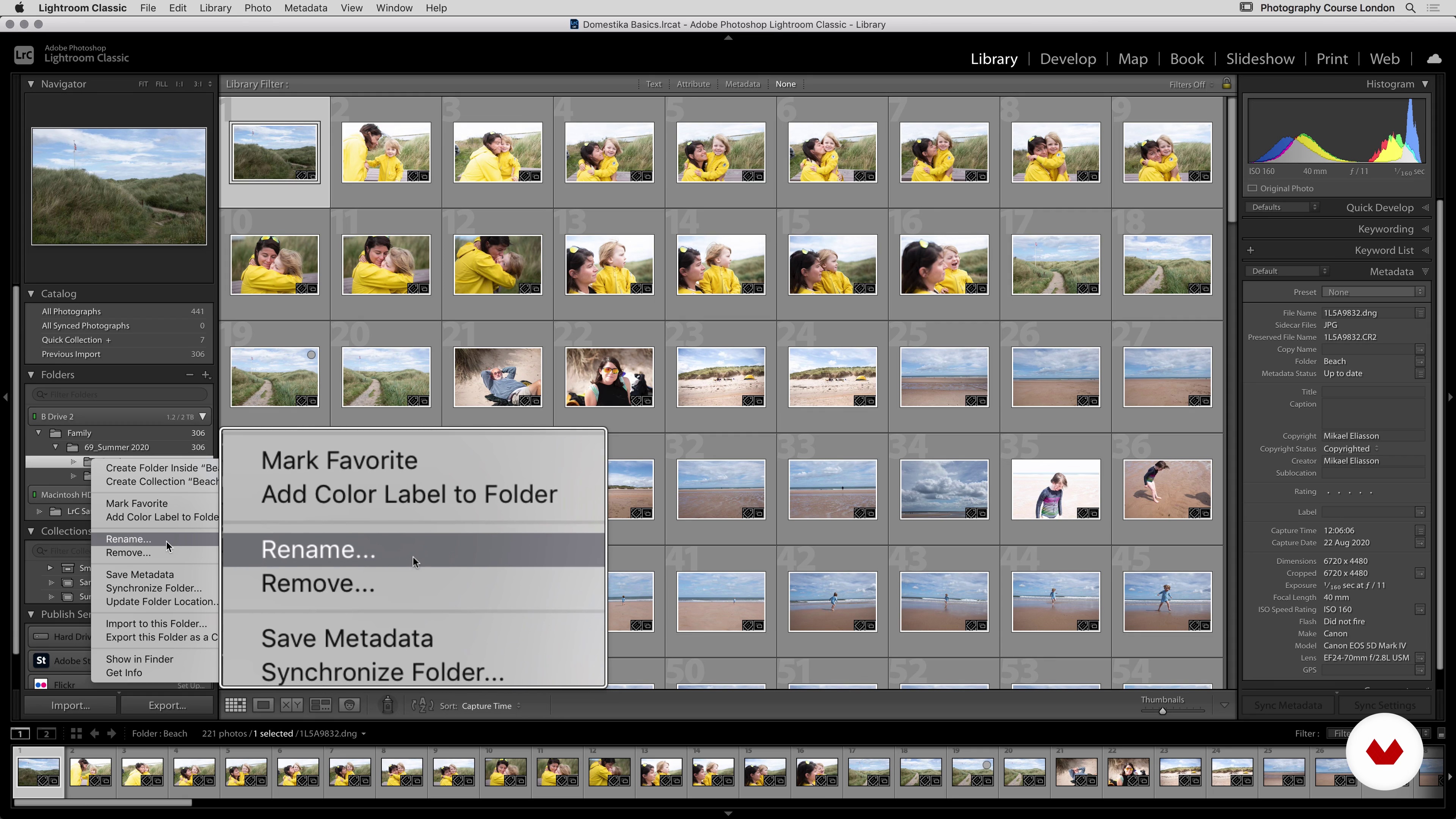Click the Lens field arrow button
1456x819 pixels.
[x=1420, y=657]
